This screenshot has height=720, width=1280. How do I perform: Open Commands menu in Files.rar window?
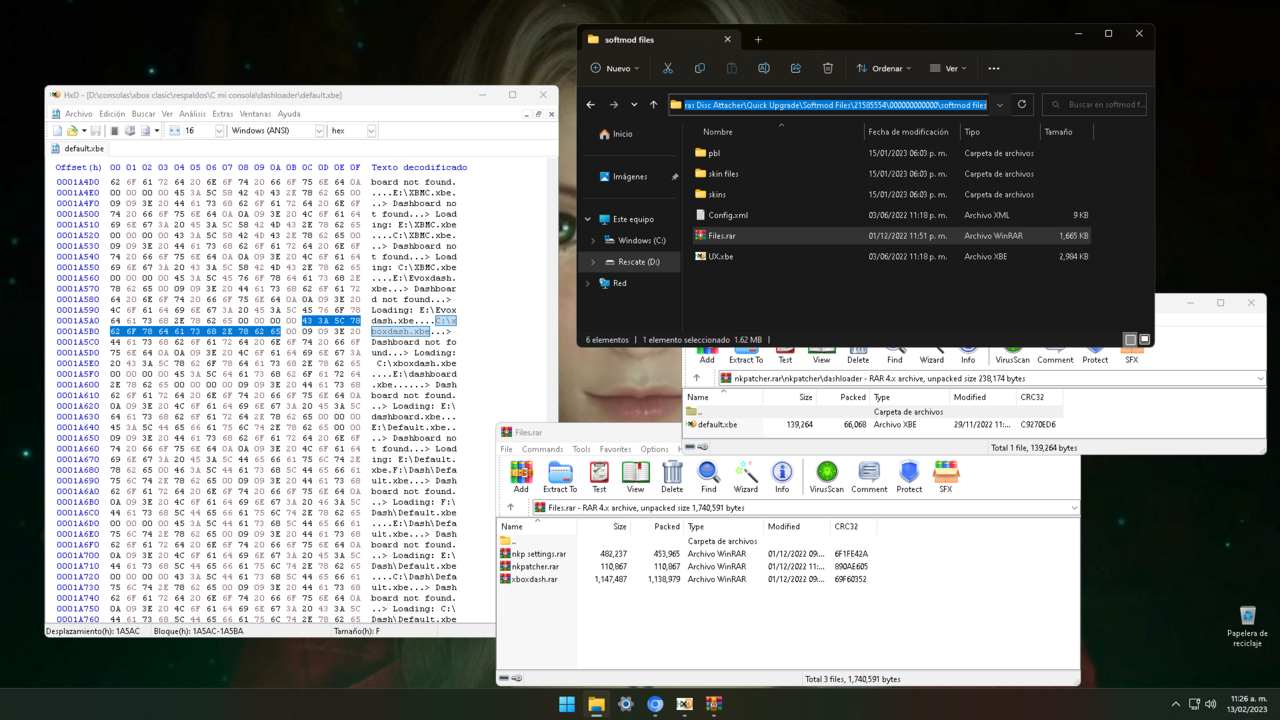542,449
